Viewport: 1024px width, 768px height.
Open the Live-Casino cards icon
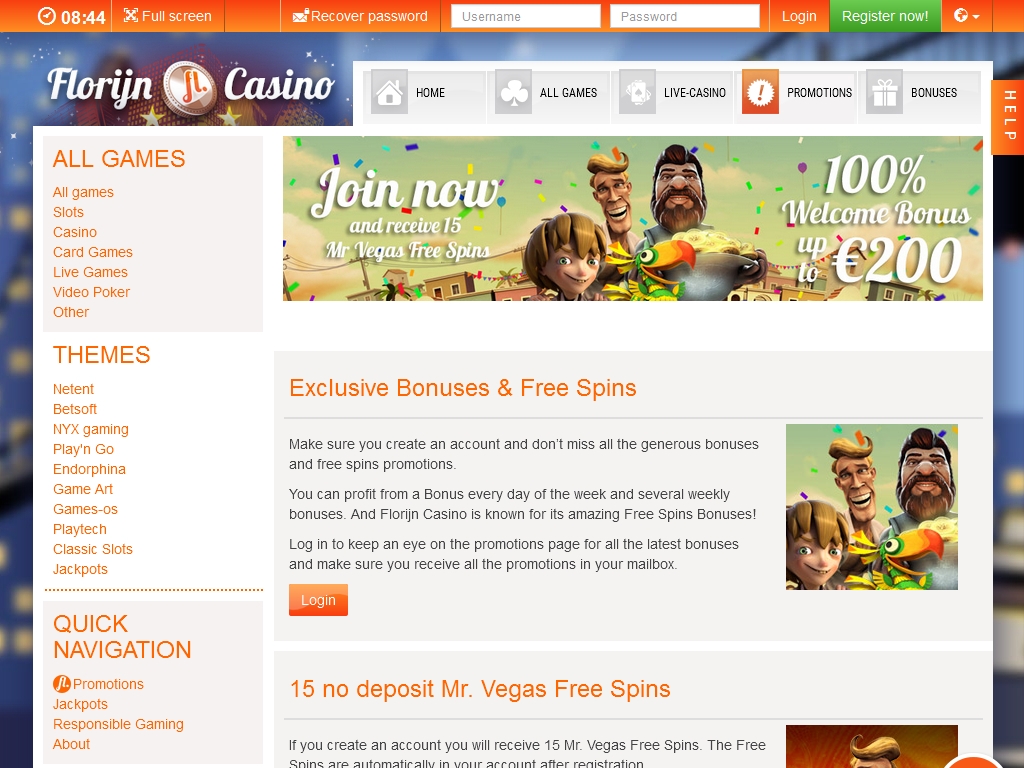637,92
